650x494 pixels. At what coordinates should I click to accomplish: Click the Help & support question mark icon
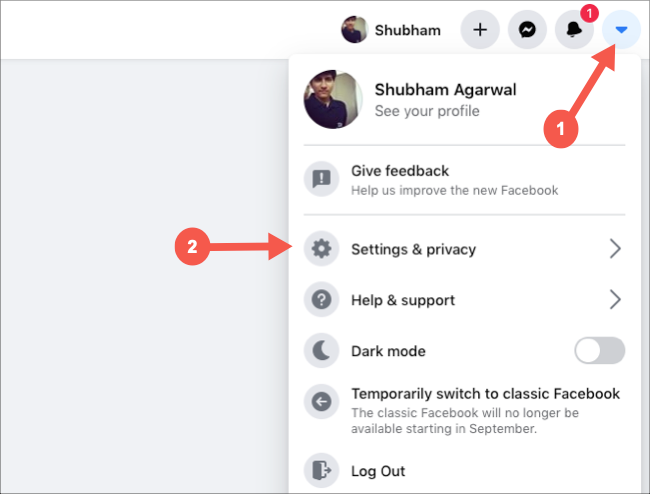point(321,300)
